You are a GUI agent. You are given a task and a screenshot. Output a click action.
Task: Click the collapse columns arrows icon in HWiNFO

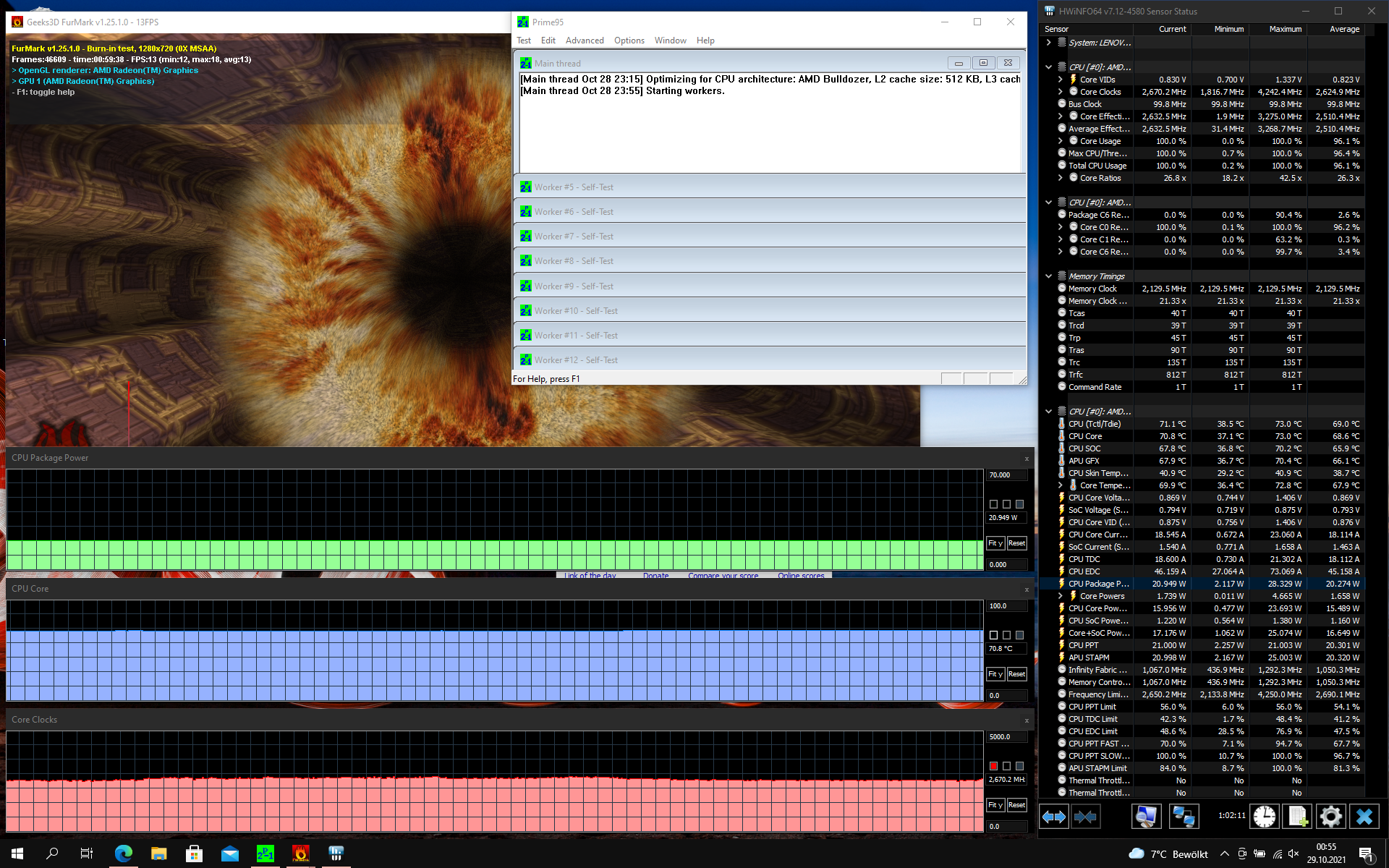[1085, 817]
